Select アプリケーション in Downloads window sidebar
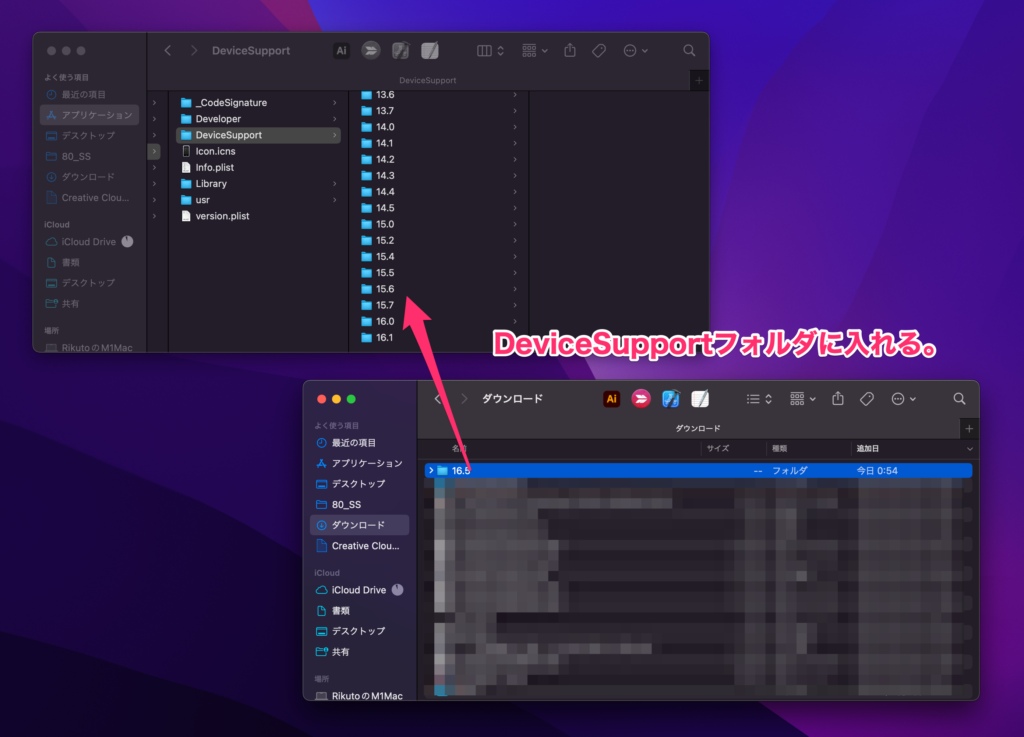This screenshot has height=737, width=1024. click(360, 463)
